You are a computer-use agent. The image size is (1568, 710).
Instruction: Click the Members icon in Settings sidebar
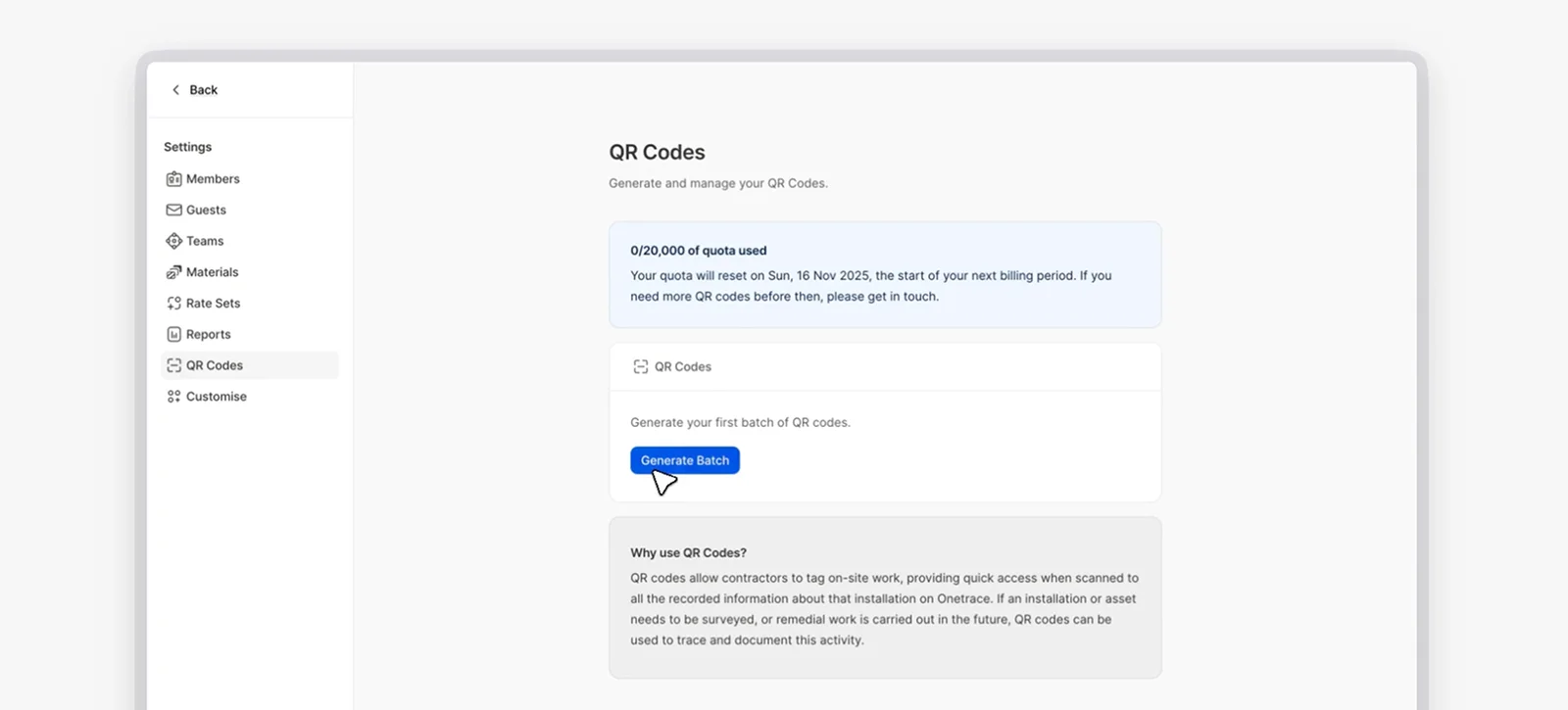point(173,179)
